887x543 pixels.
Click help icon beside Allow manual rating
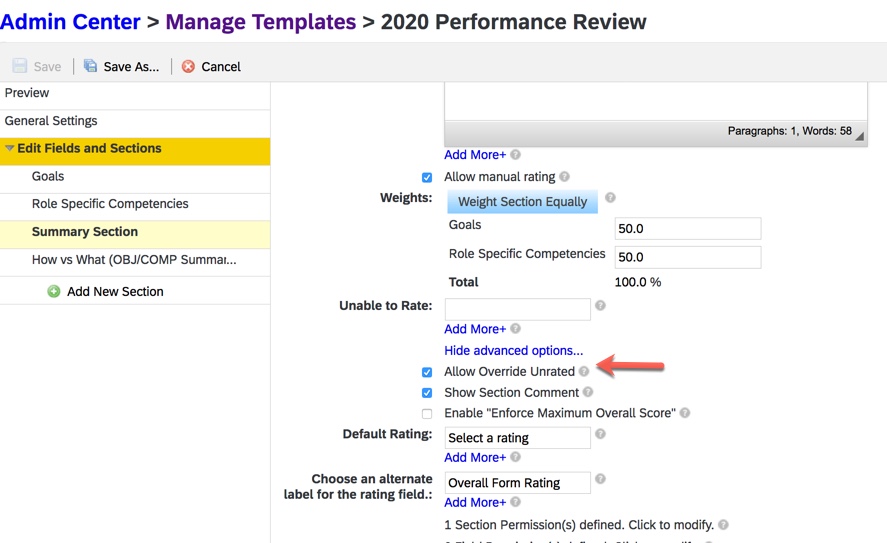click(x=565, y=177)
